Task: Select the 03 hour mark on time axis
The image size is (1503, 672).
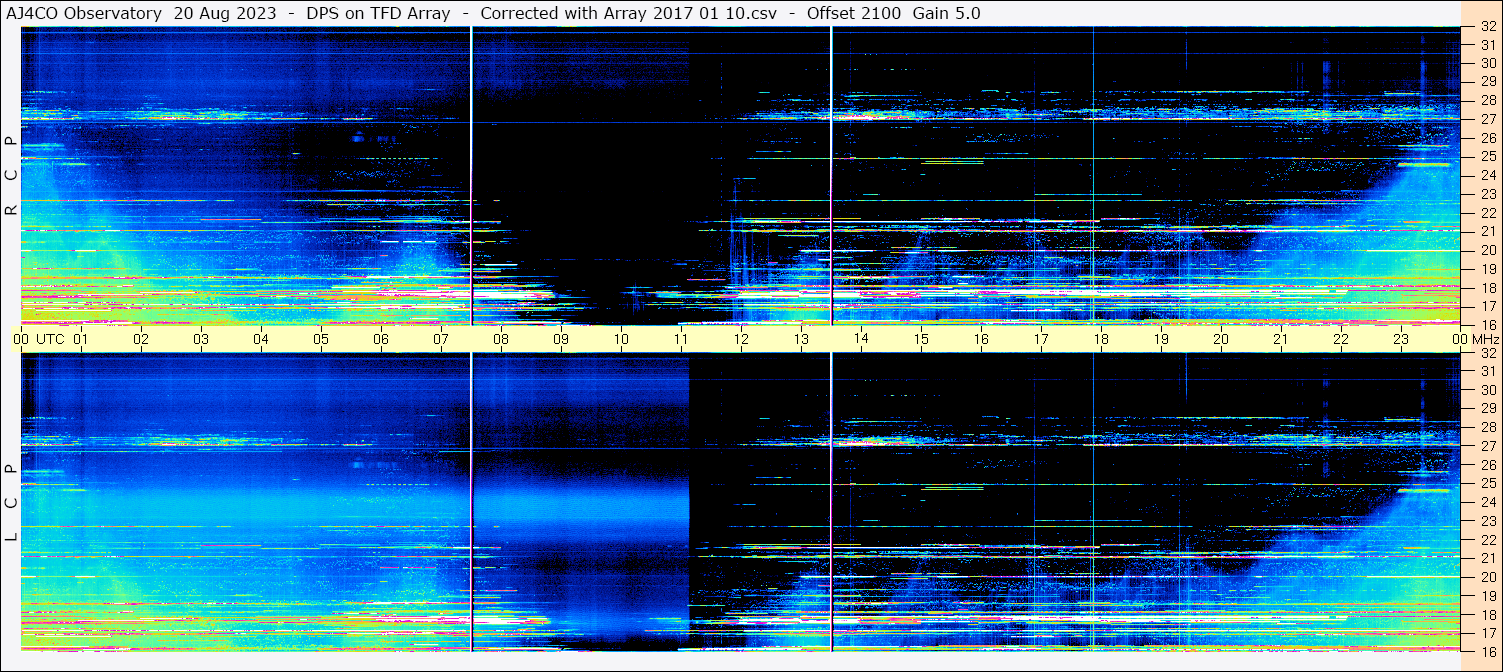Action: (x=201, y=339)
